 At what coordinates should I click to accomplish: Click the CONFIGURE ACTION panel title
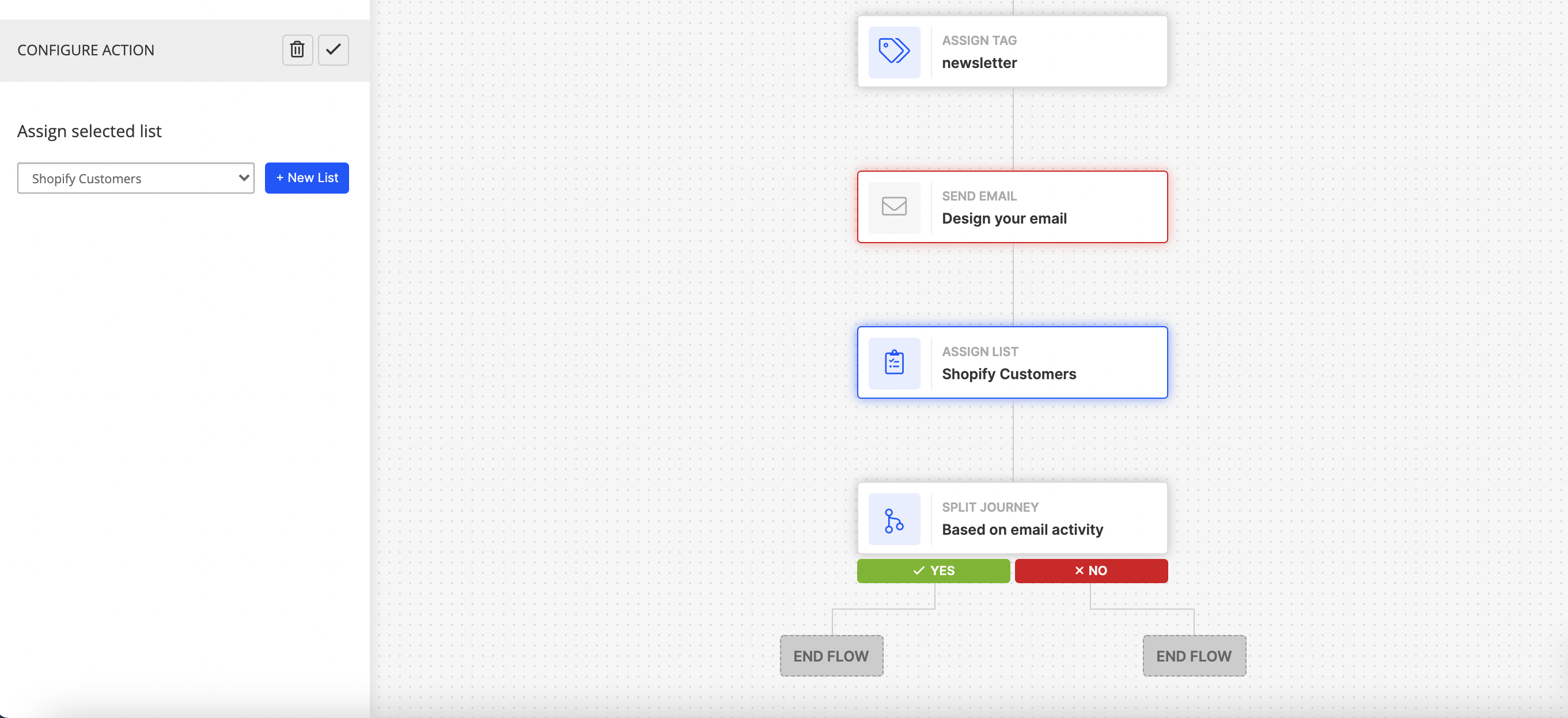85,50
